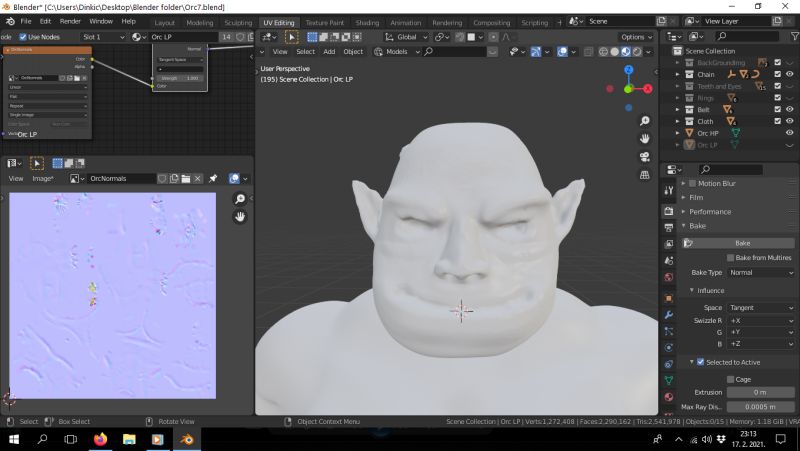Toggle the Chain collection exclude checkbox
The image size is (800, 451).
778,74
